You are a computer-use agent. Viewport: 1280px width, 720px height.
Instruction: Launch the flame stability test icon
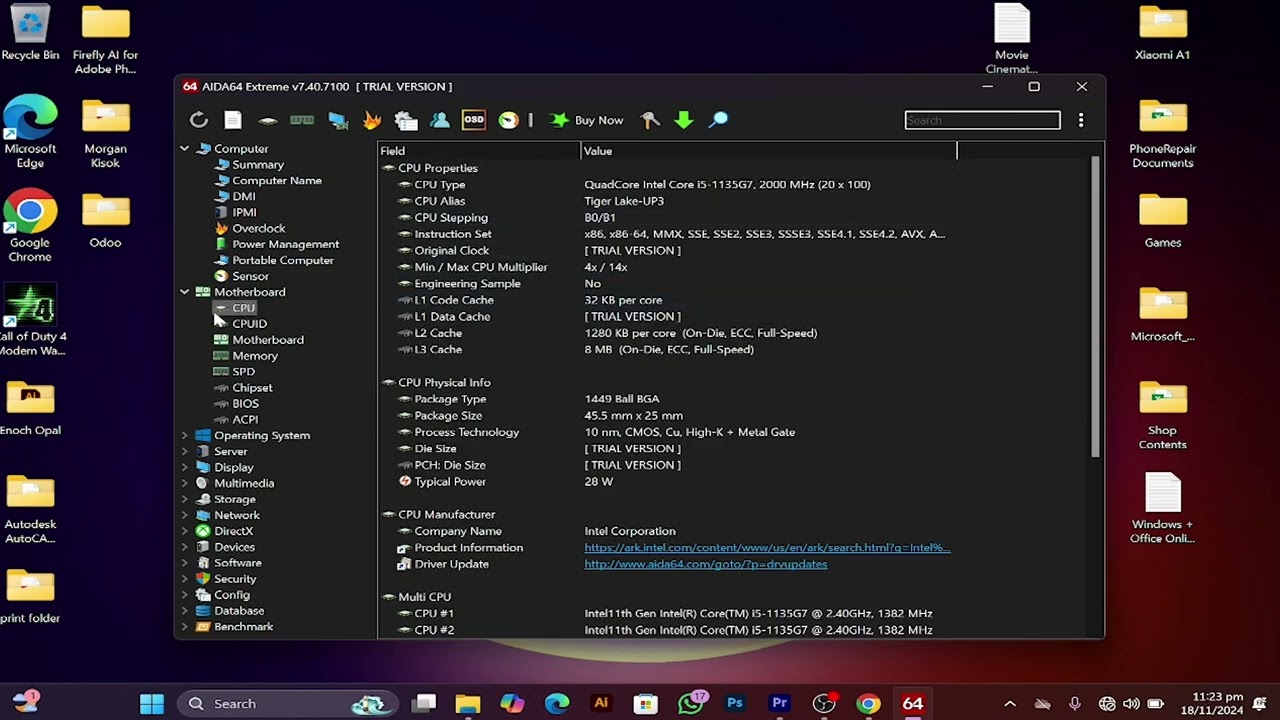372,120
